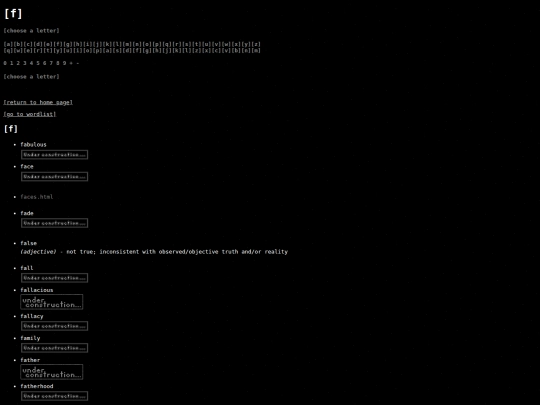This screenshot has height=405, width=540.
Task: Click under construction image below fallacious
Action: pos(52,302)
